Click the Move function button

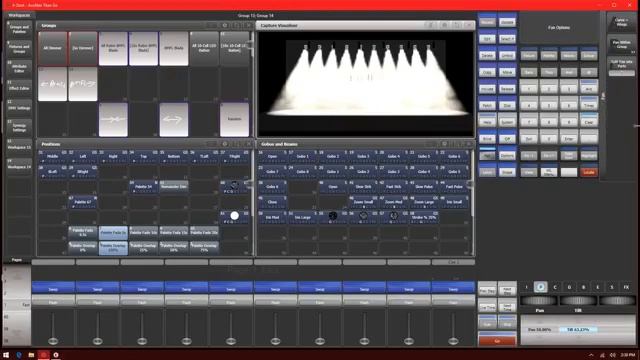tap(507, 72)
